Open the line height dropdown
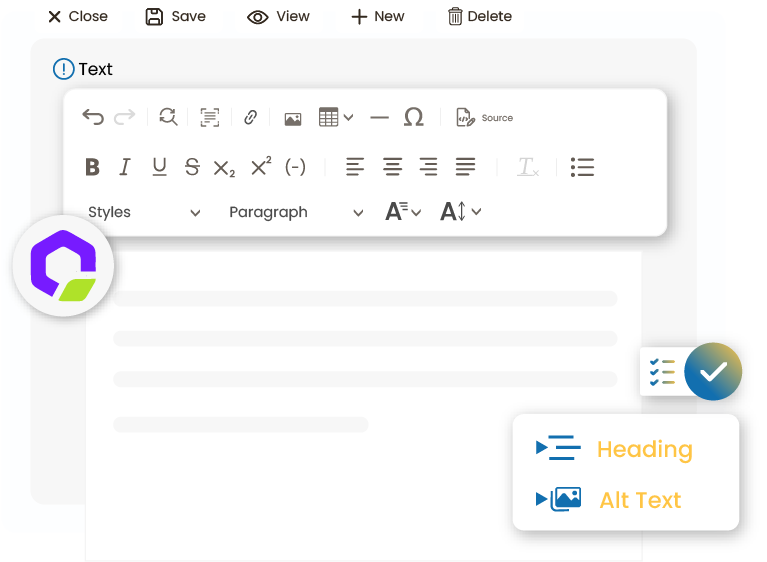 [461, 211]
